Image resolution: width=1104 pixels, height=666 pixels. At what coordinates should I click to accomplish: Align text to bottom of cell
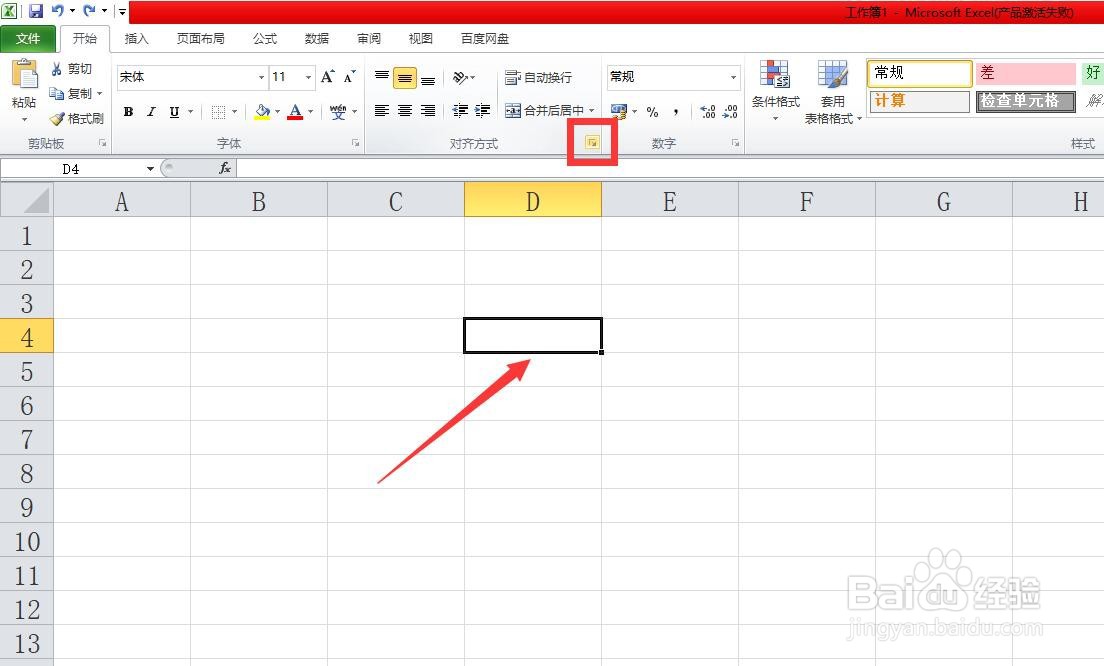[428, 79]
